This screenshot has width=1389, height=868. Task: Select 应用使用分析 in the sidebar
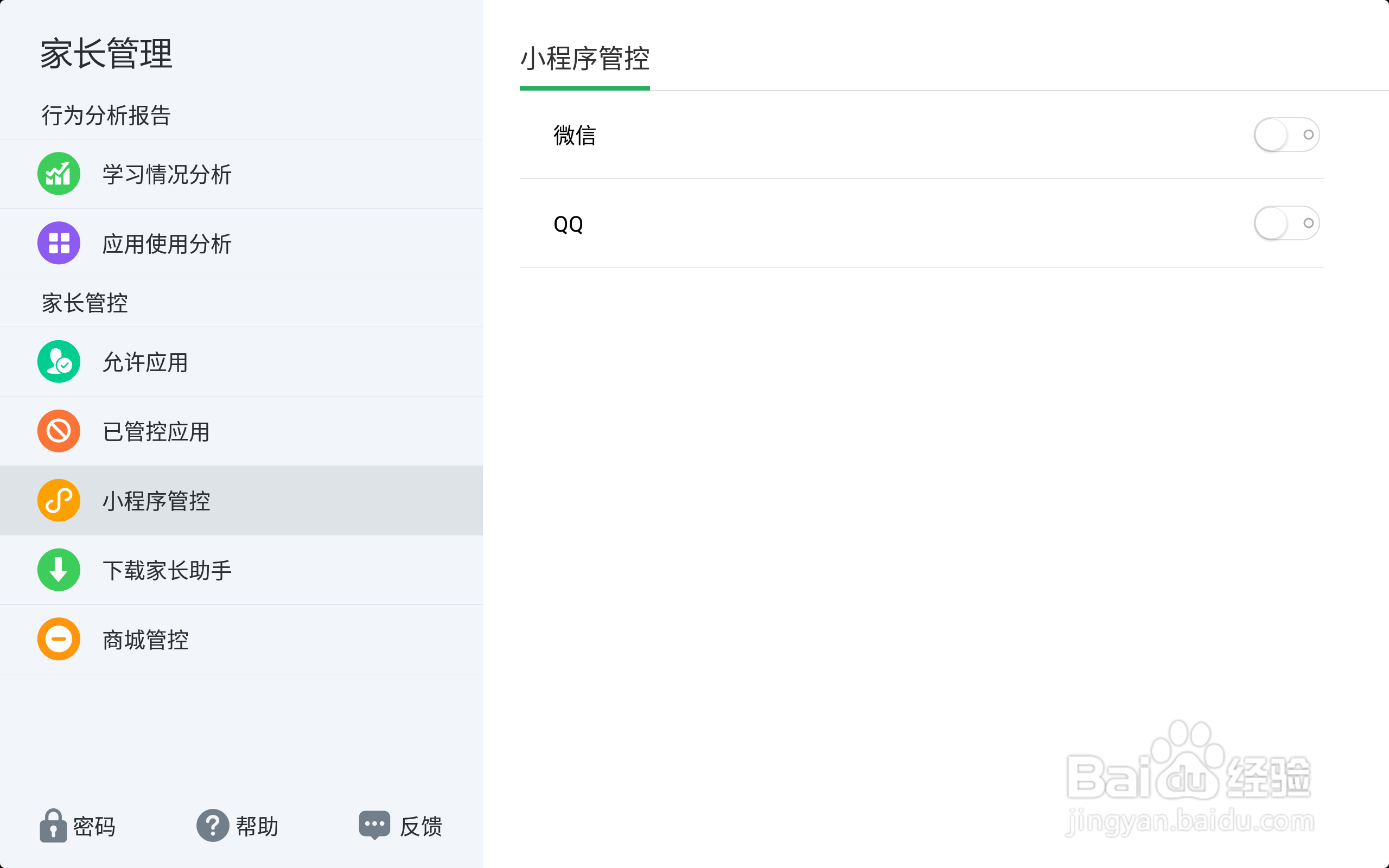[241, 244]
